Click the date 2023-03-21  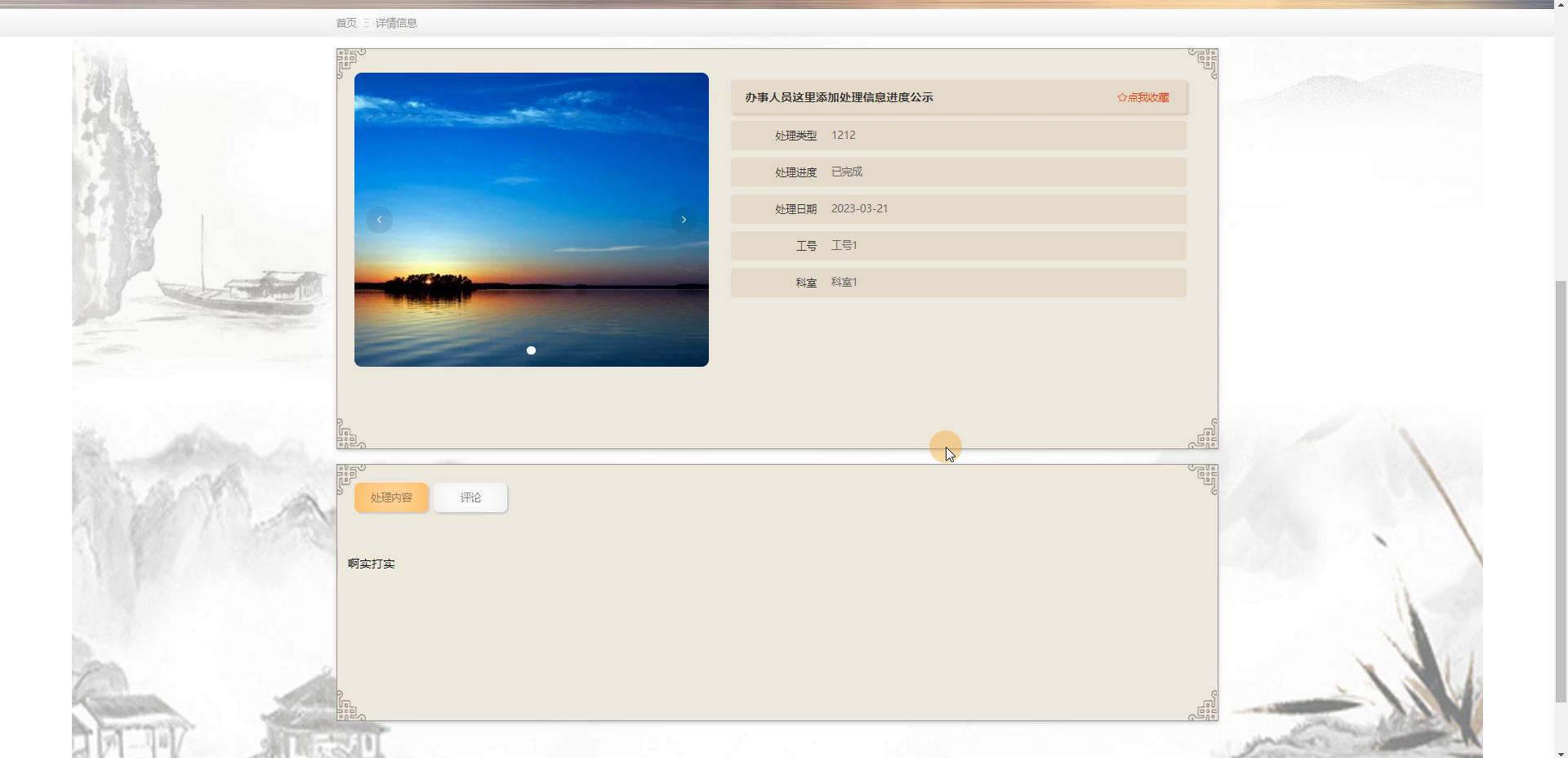(859, 209)
